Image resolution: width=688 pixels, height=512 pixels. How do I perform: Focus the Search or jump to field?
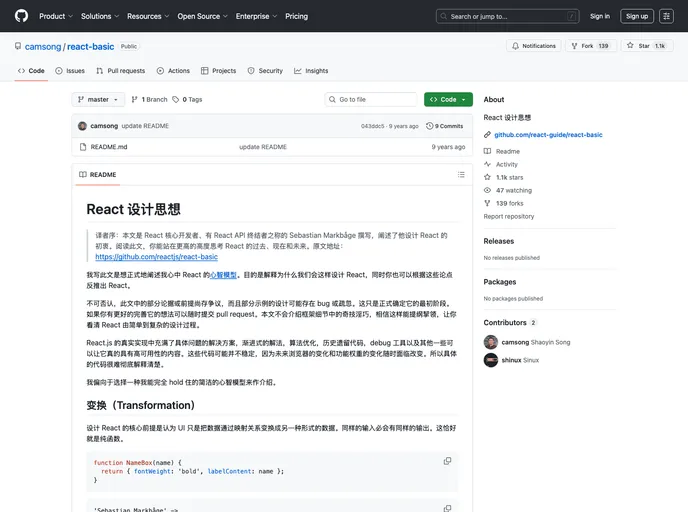508,16
